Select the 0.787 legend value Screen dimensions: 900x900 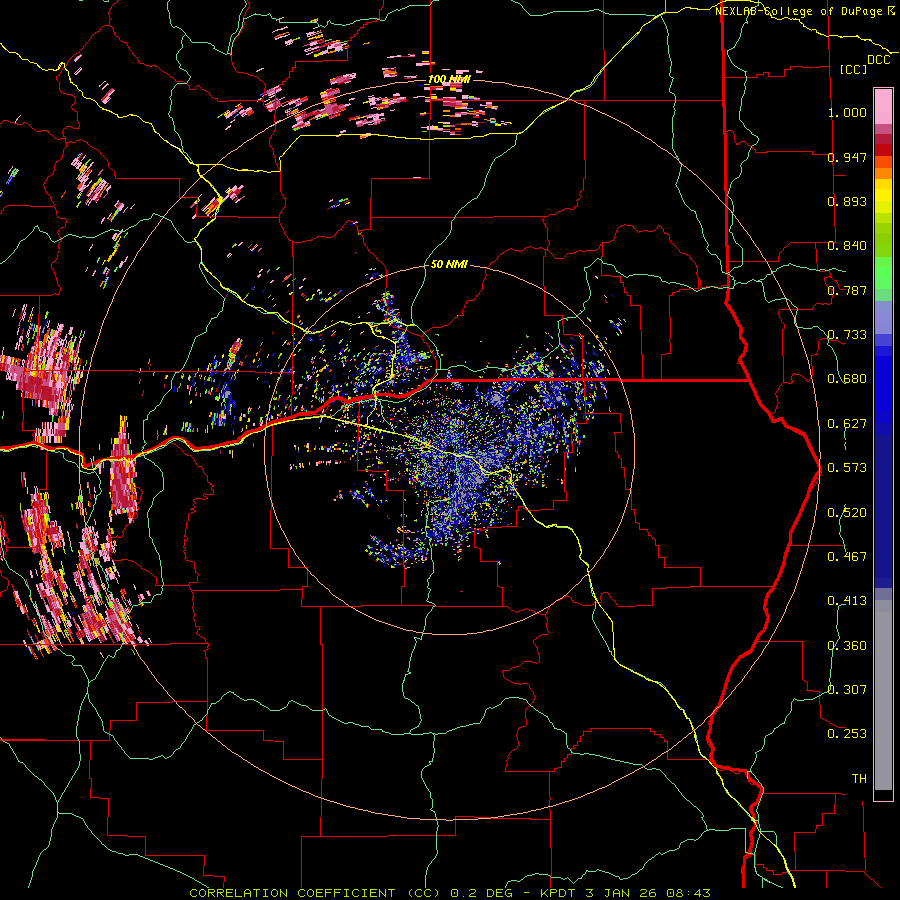point(847,290)
